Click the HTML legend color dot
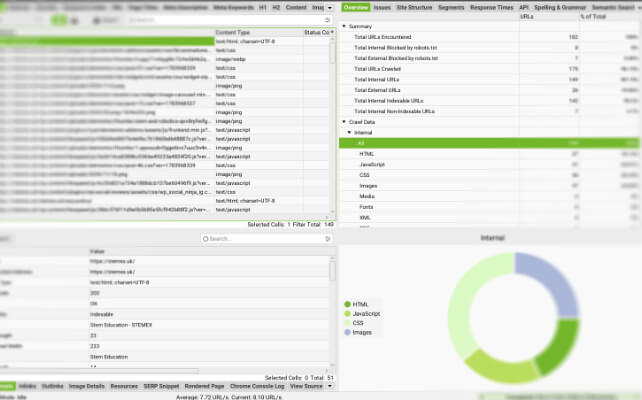642x400 pixels. click(x=348, y=304)
